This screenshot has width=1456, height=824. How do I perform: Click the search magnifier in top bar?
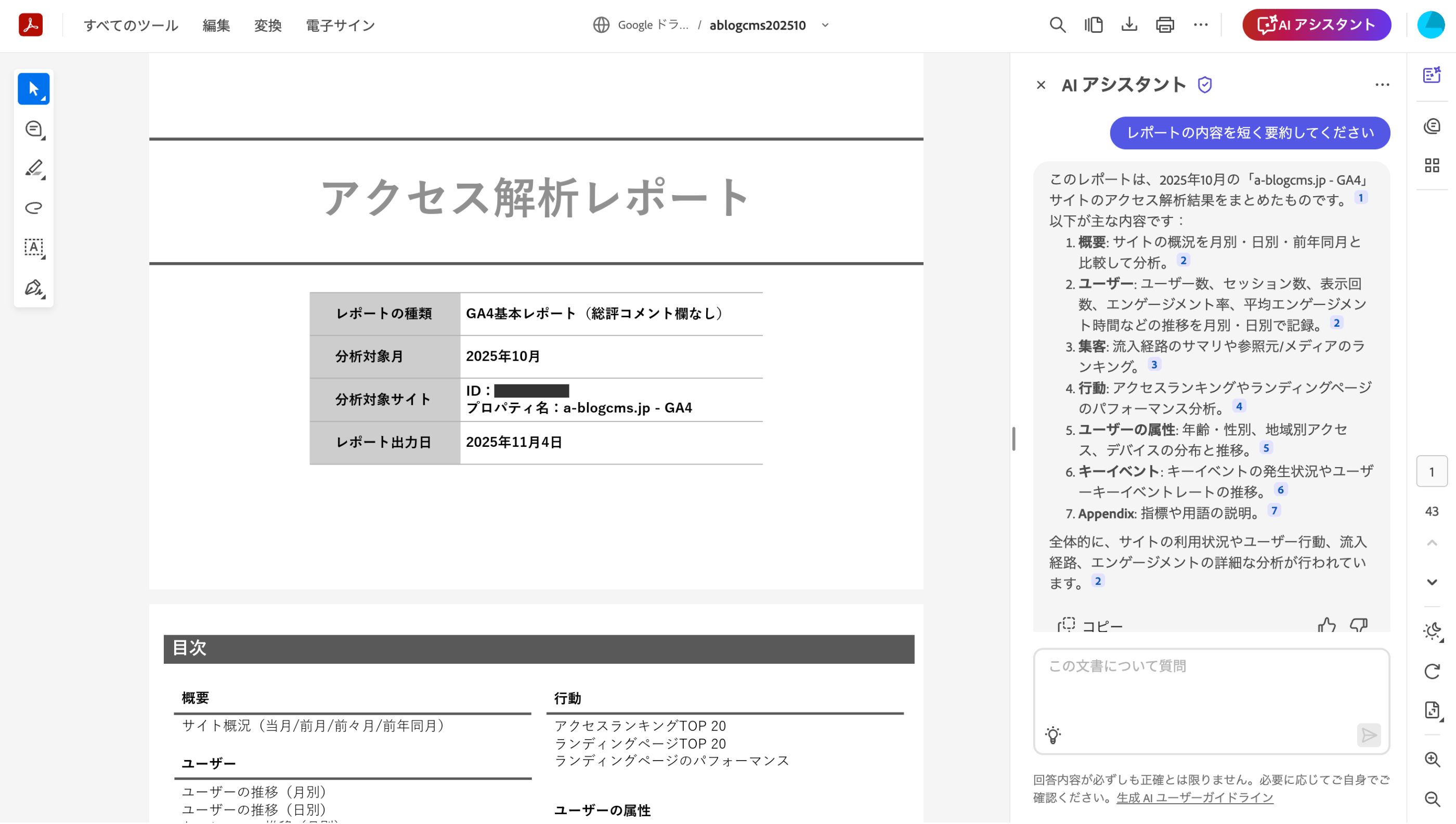click(x=1057, y=25)
